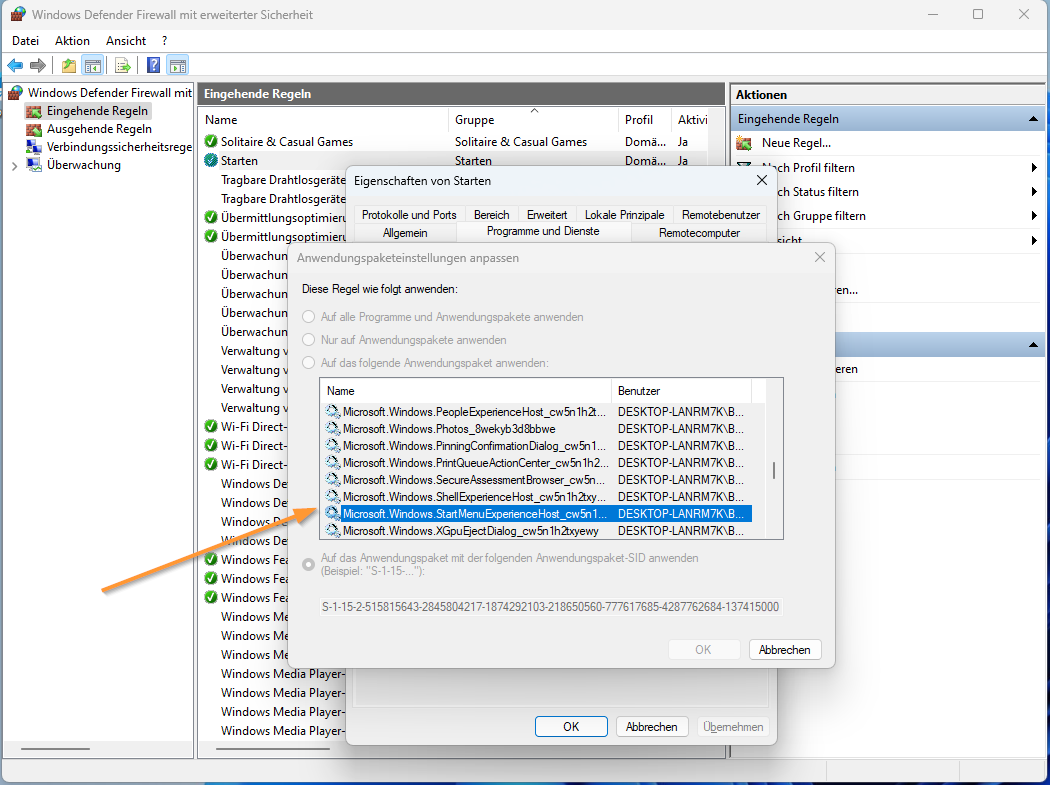Click package icon of SecureAssessmentBrowser entry
This screenshot has width=1050, height=785.
(333, 480)
